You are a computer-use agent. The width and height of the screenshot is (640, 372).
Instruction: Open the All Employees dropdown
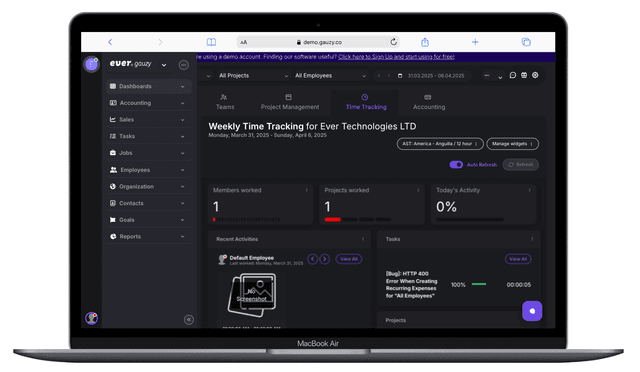(x=330, y=76)
